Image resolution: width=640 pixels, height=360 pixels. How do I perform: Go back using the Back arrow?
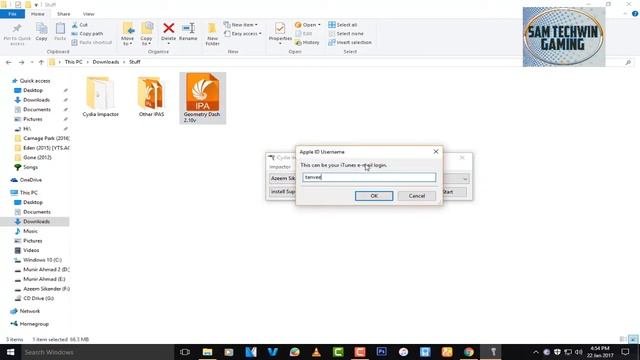[x=9, y=62]
